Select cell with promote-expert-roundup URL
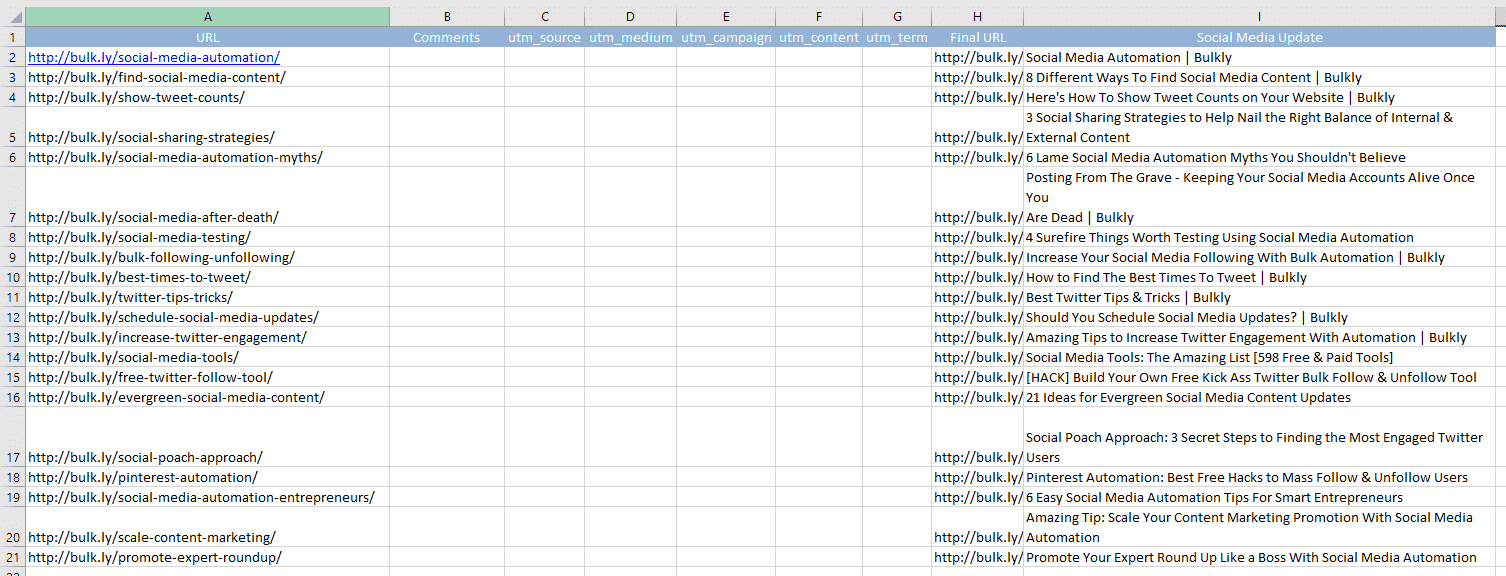This screenshot has width=1506, height=576. (x=208, y=557)
